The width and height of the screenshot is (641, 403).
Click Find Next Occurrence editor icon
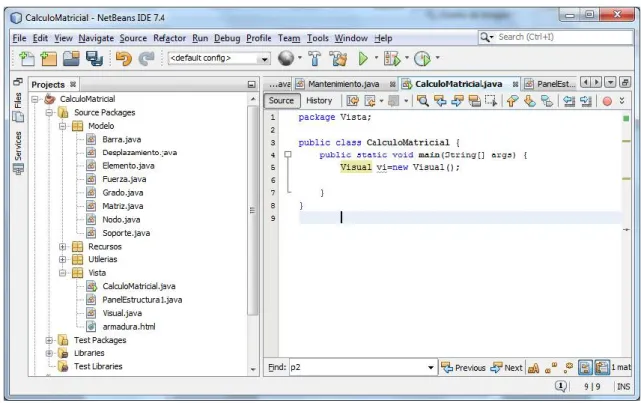tap(457, 101)
